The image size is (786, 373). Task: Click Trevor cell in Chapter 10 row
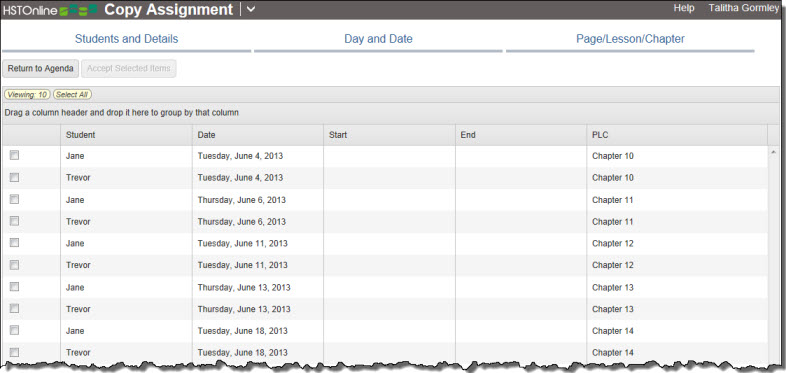point(126,177)
